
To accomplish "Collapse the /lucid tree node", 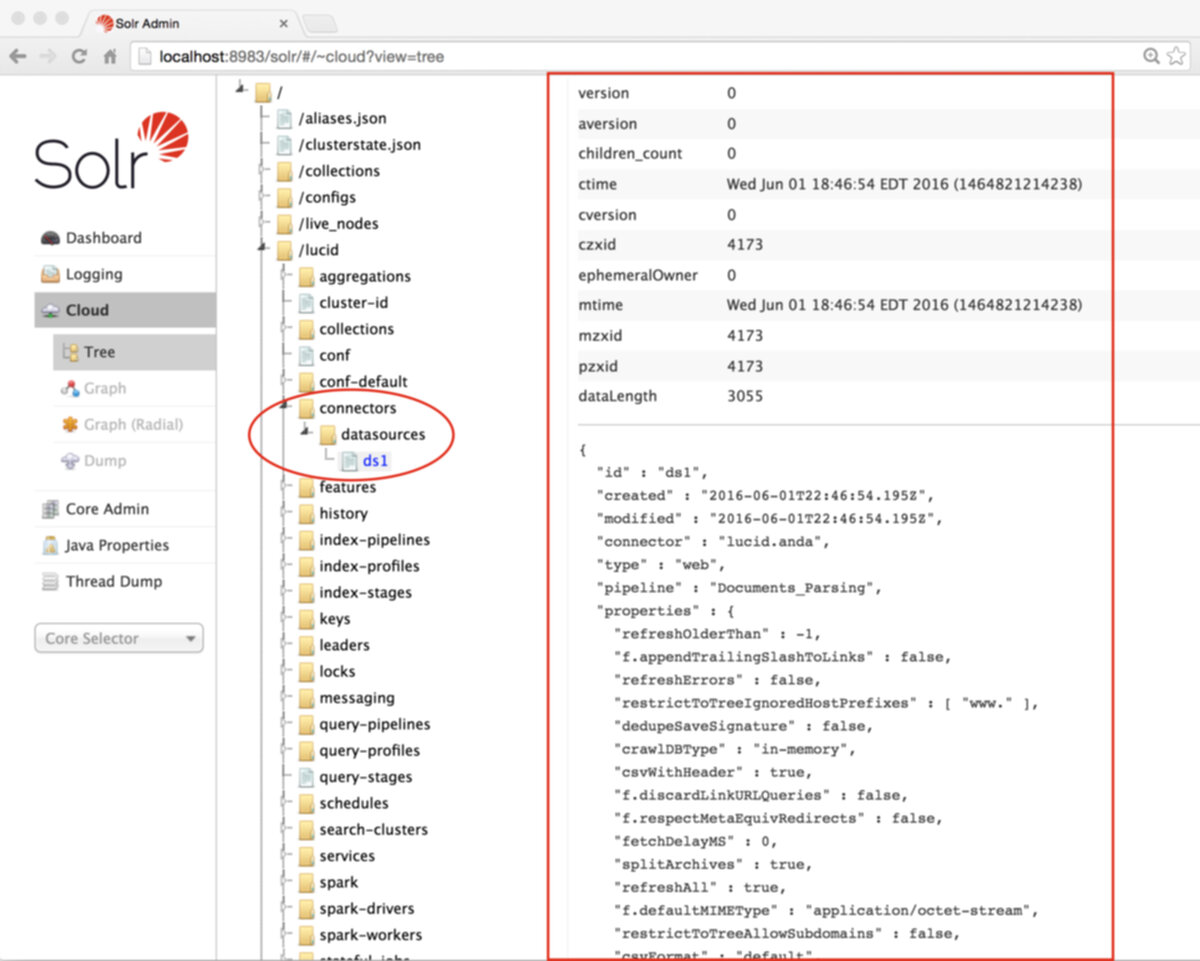I will (x=262, y=247).
